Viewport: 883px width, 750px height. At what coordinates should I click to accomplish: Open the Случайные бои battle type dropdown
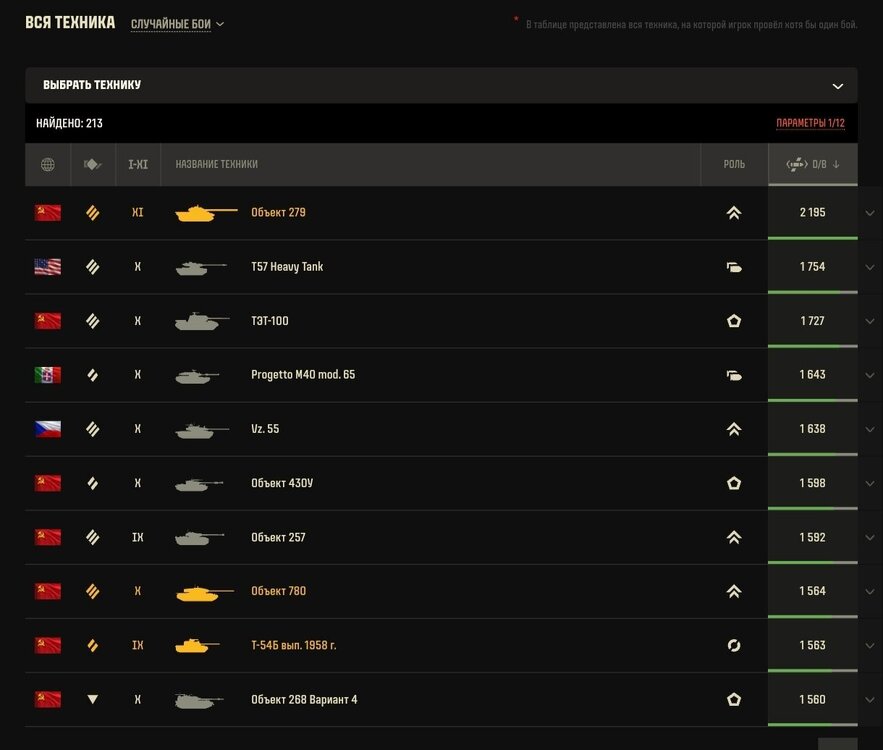[x=177, y=24]
